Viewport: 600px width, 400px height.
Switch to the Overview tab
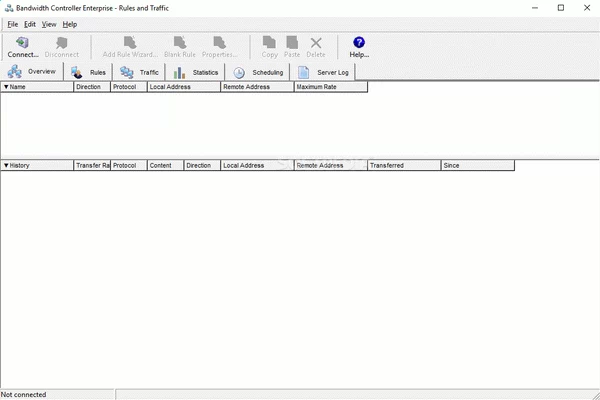[32, 72]
